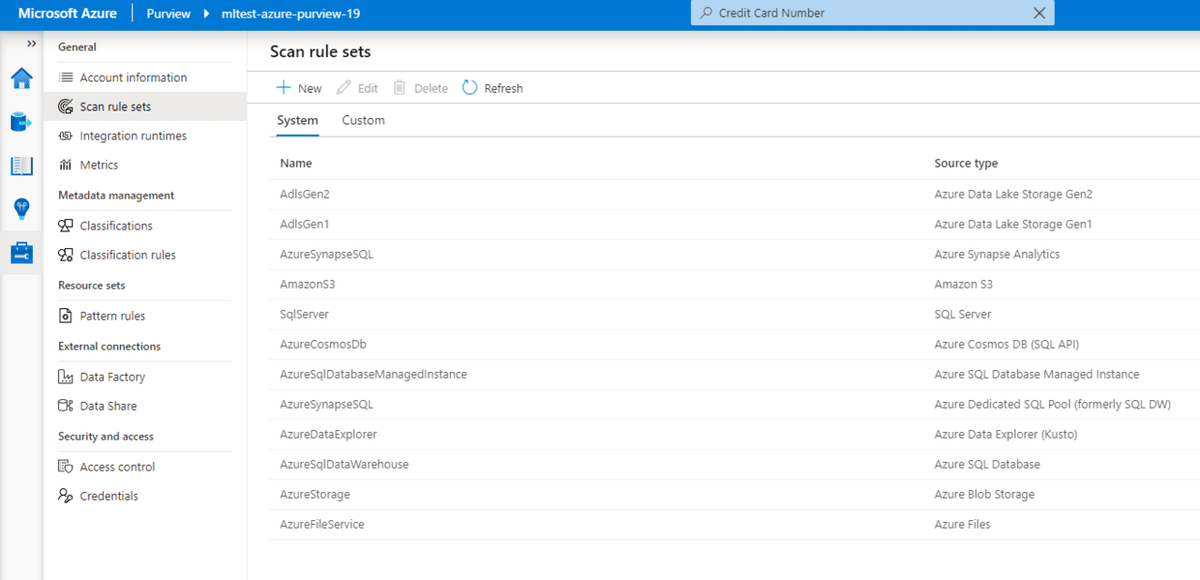Image resolution: width=1200 pixels, height=580 pixels.
Task: Click the Data Factory icon
Action: tap(66, 377)
